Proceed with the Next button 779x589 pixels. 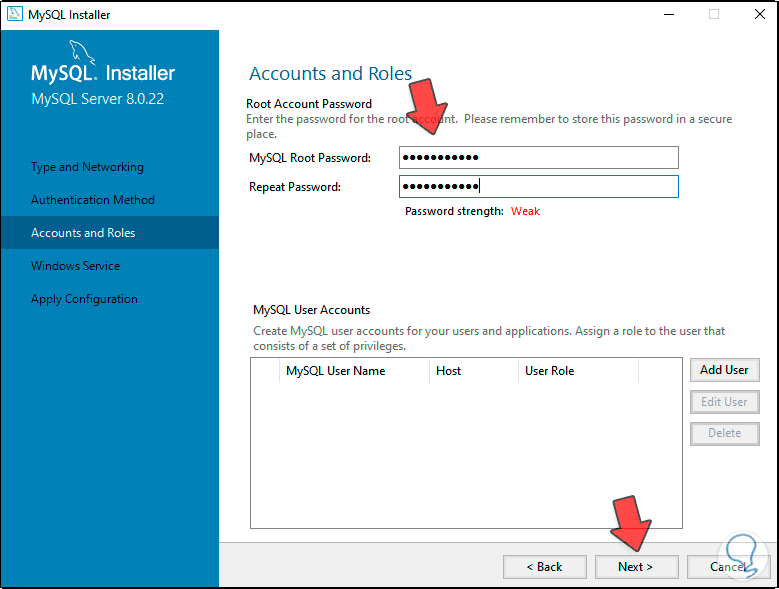(x=635, y=567)
